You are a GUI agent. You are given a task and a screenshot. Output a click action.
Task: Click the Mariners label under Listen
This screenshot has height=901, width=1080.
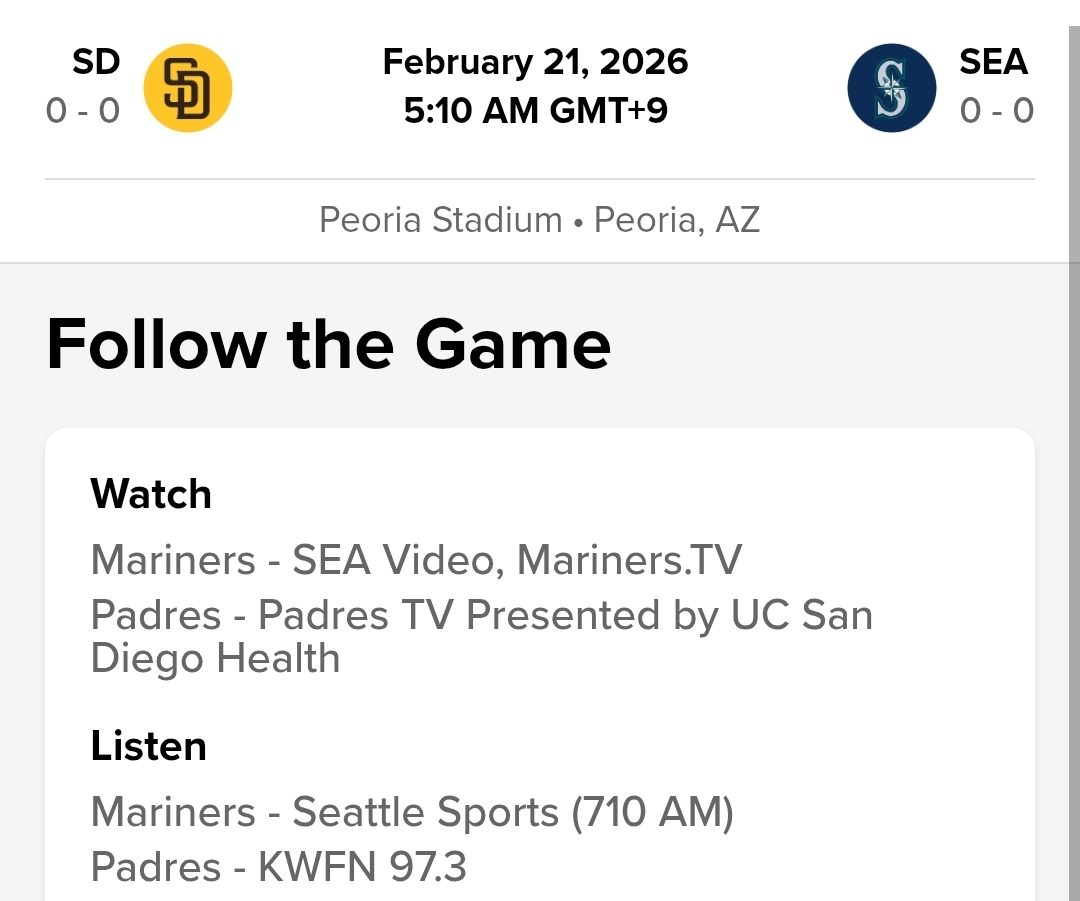coord(173,812)
